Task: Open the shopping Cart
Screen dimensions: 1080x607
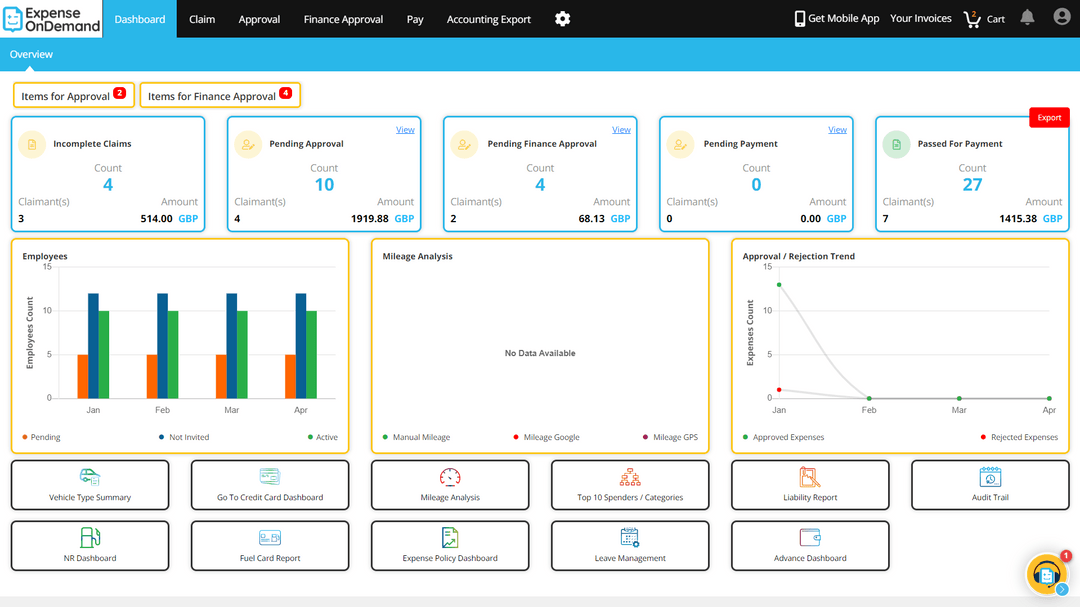Action: tap(984, 18)
